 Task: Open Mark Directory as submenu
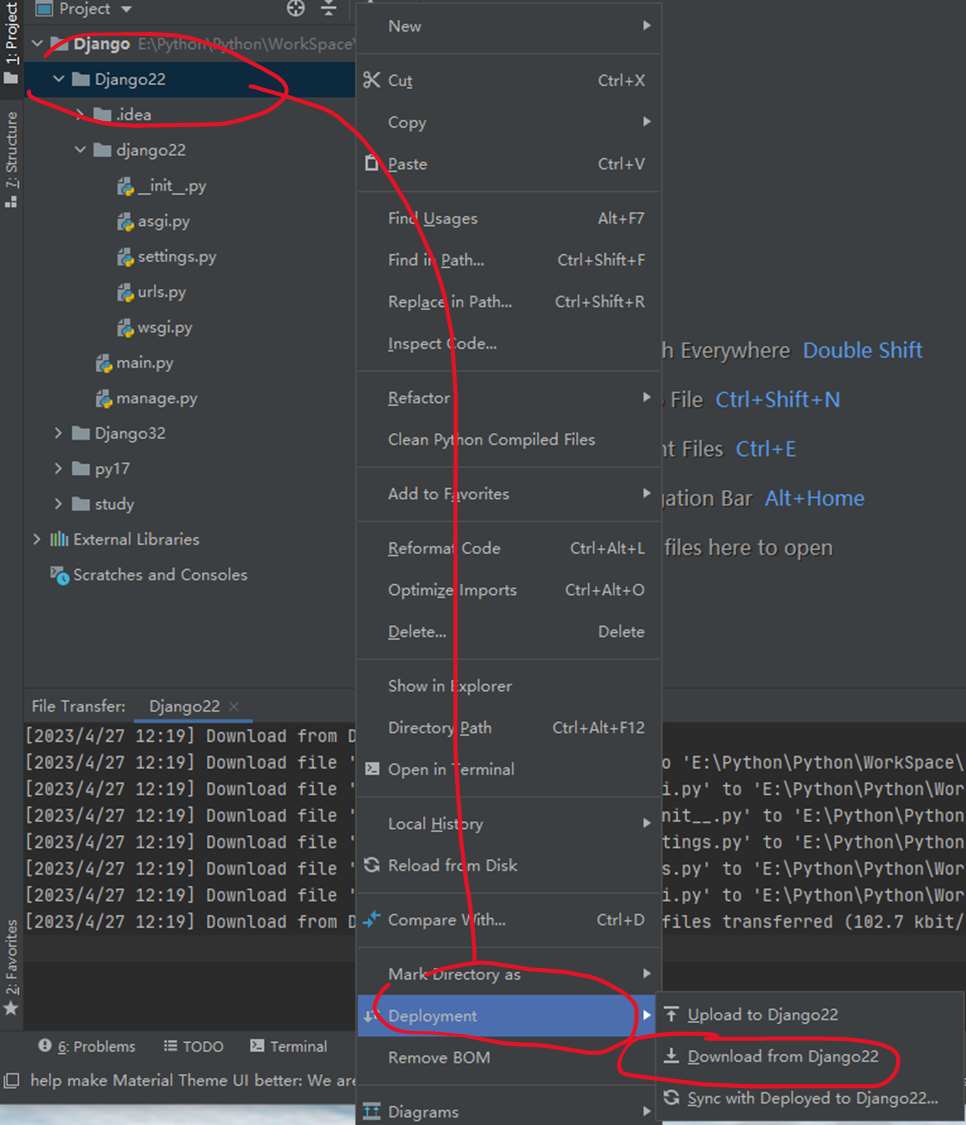point(509,974)
